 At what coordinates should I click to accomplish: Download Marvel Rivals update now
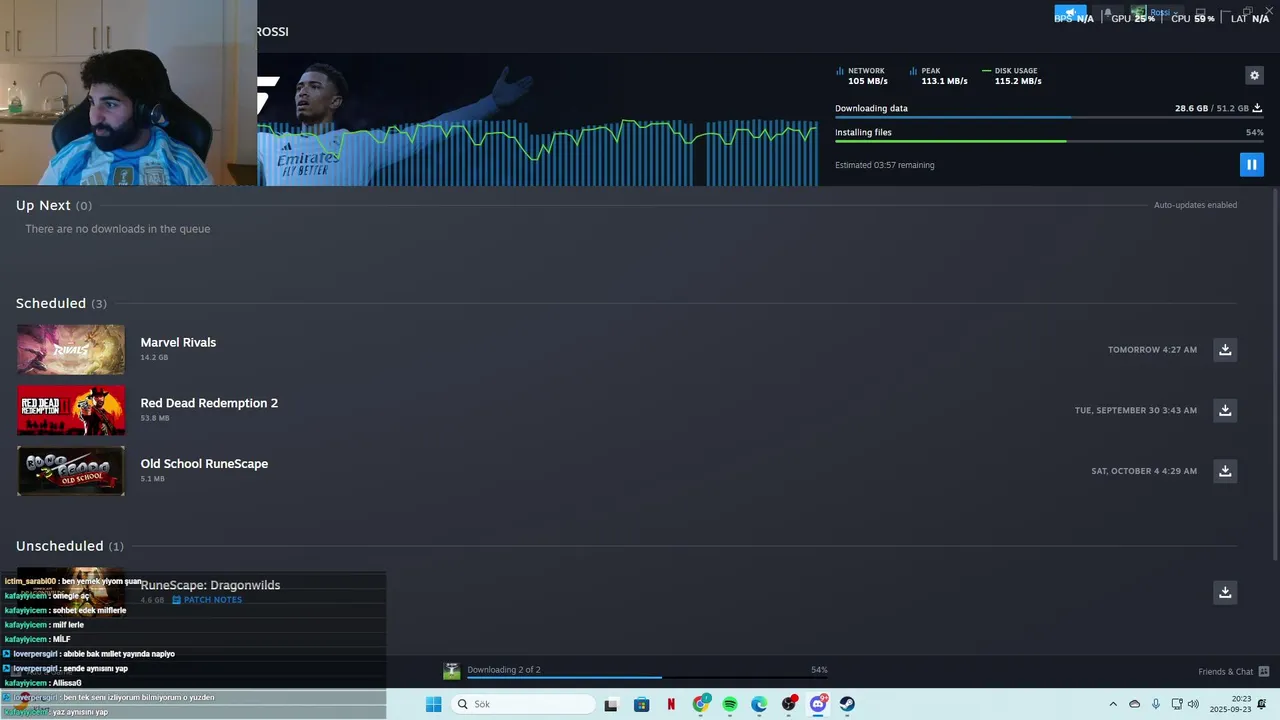point(1225,350)
